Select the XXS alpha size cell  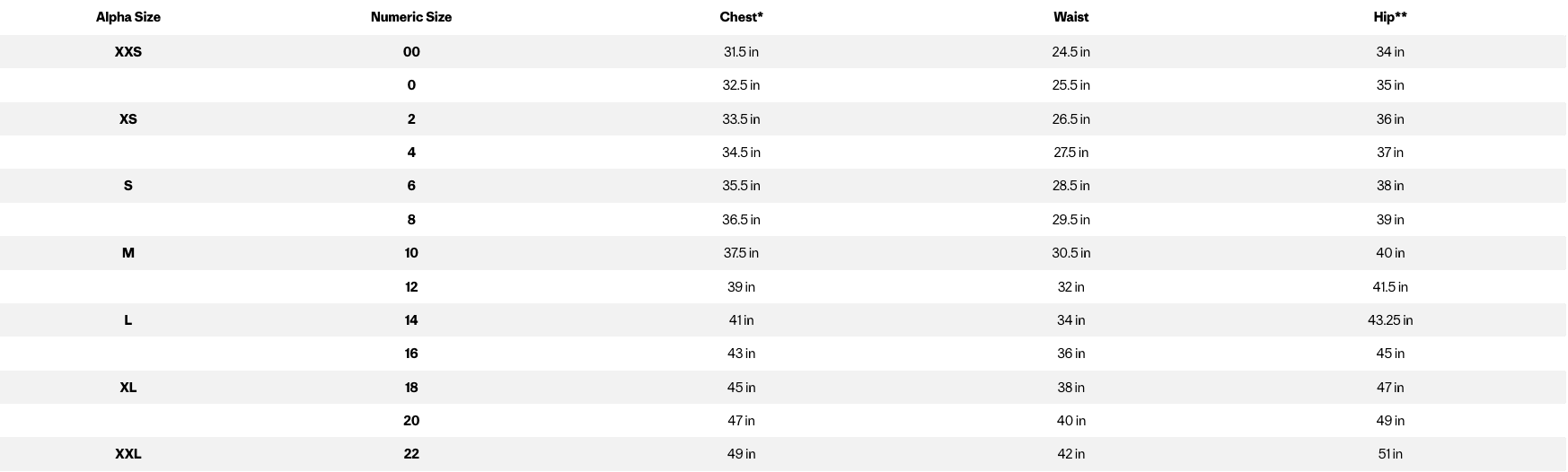[128, 52]
